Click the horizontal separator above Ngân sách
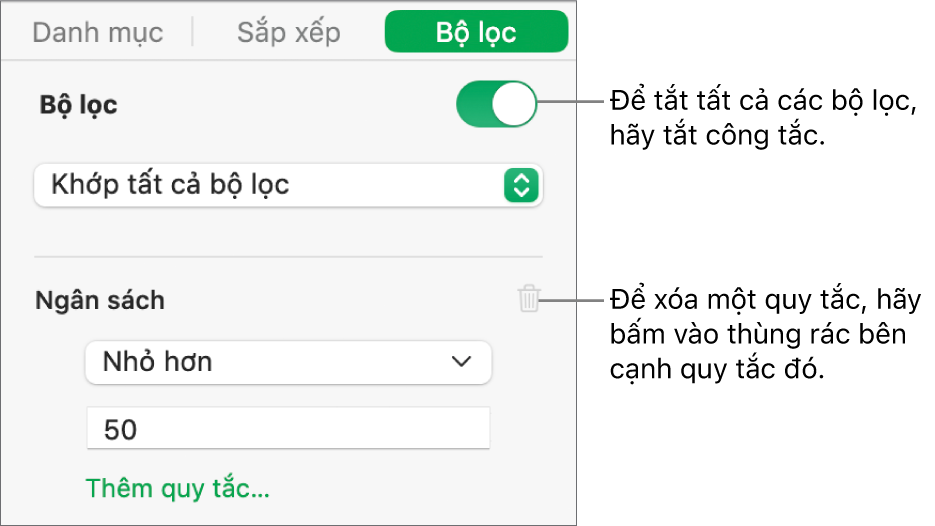935x526 pixels. click(x=288, y=257)
